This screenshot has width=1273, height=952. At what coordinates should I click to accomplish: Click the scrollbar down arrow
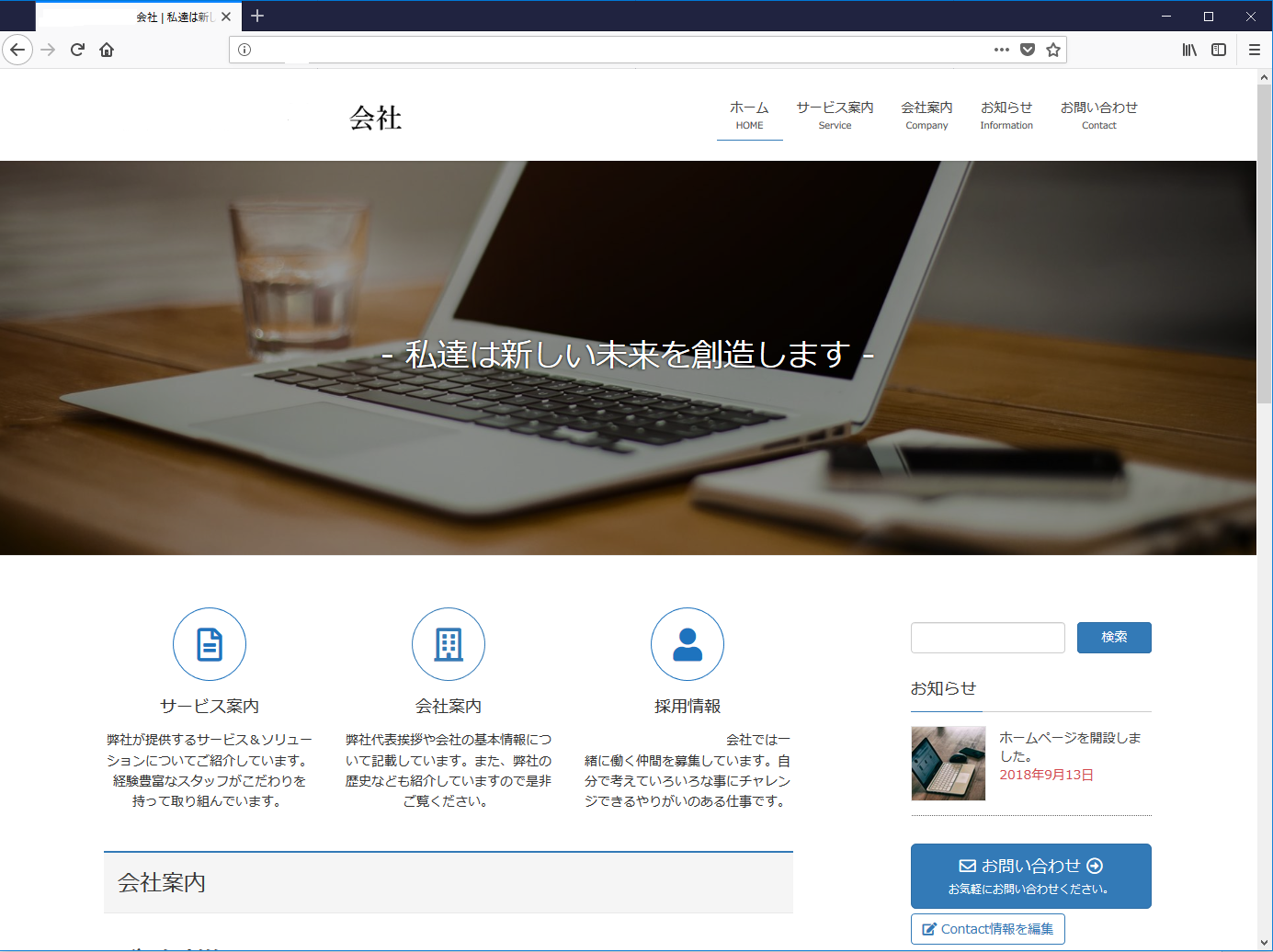tap(1265, 943)
